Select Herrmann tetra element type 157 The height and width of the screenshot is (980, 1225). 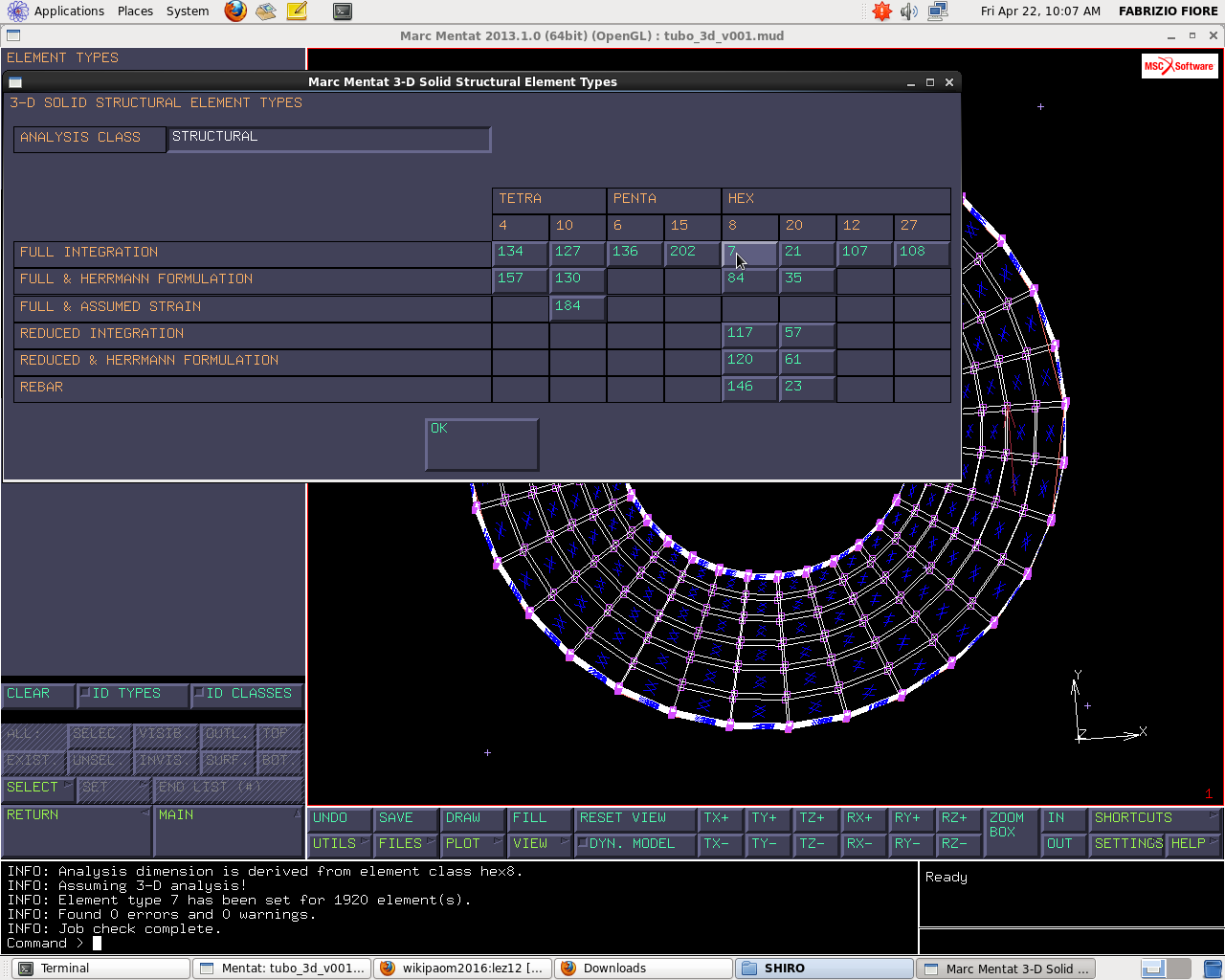pos(520,279)
